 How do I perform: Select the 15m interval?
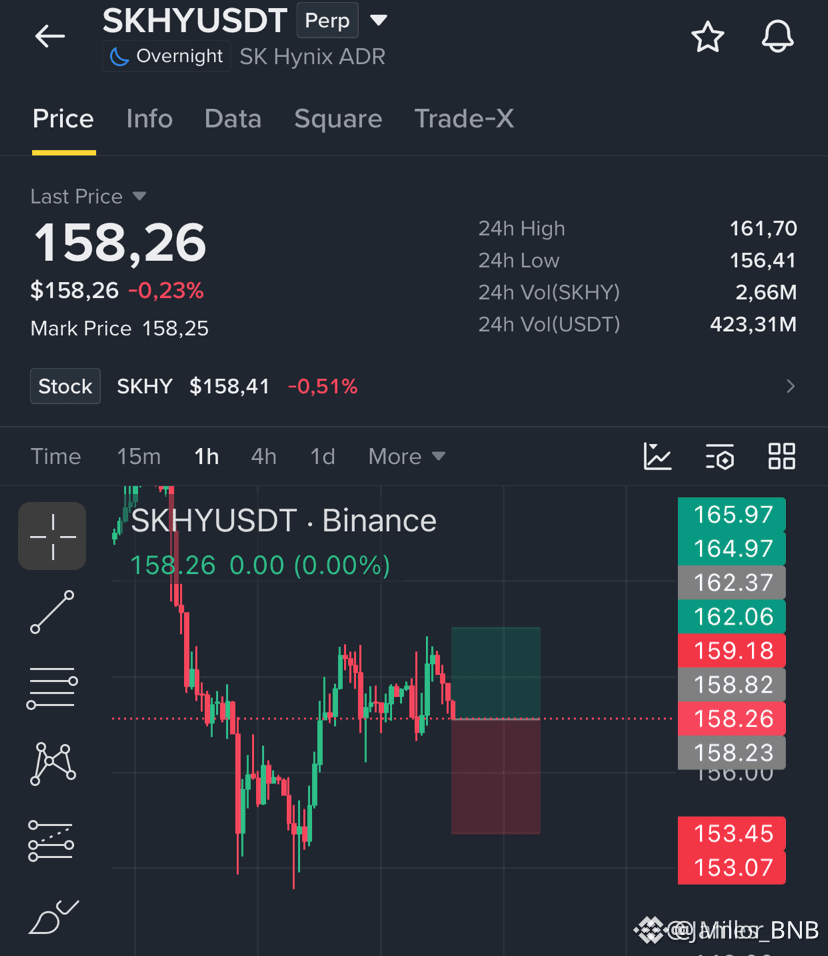point(139,457)
